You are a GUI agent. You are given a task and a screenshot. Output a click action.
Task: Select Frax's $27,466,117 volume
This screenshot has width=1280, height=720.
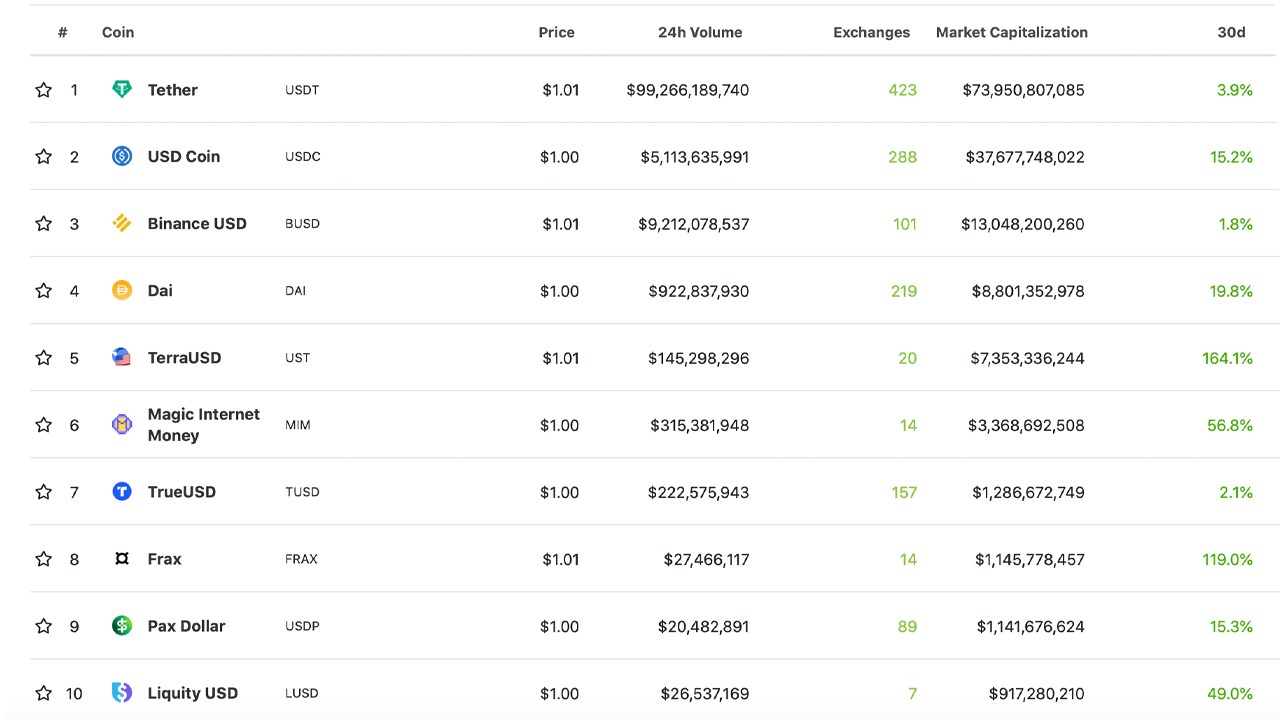707,559
